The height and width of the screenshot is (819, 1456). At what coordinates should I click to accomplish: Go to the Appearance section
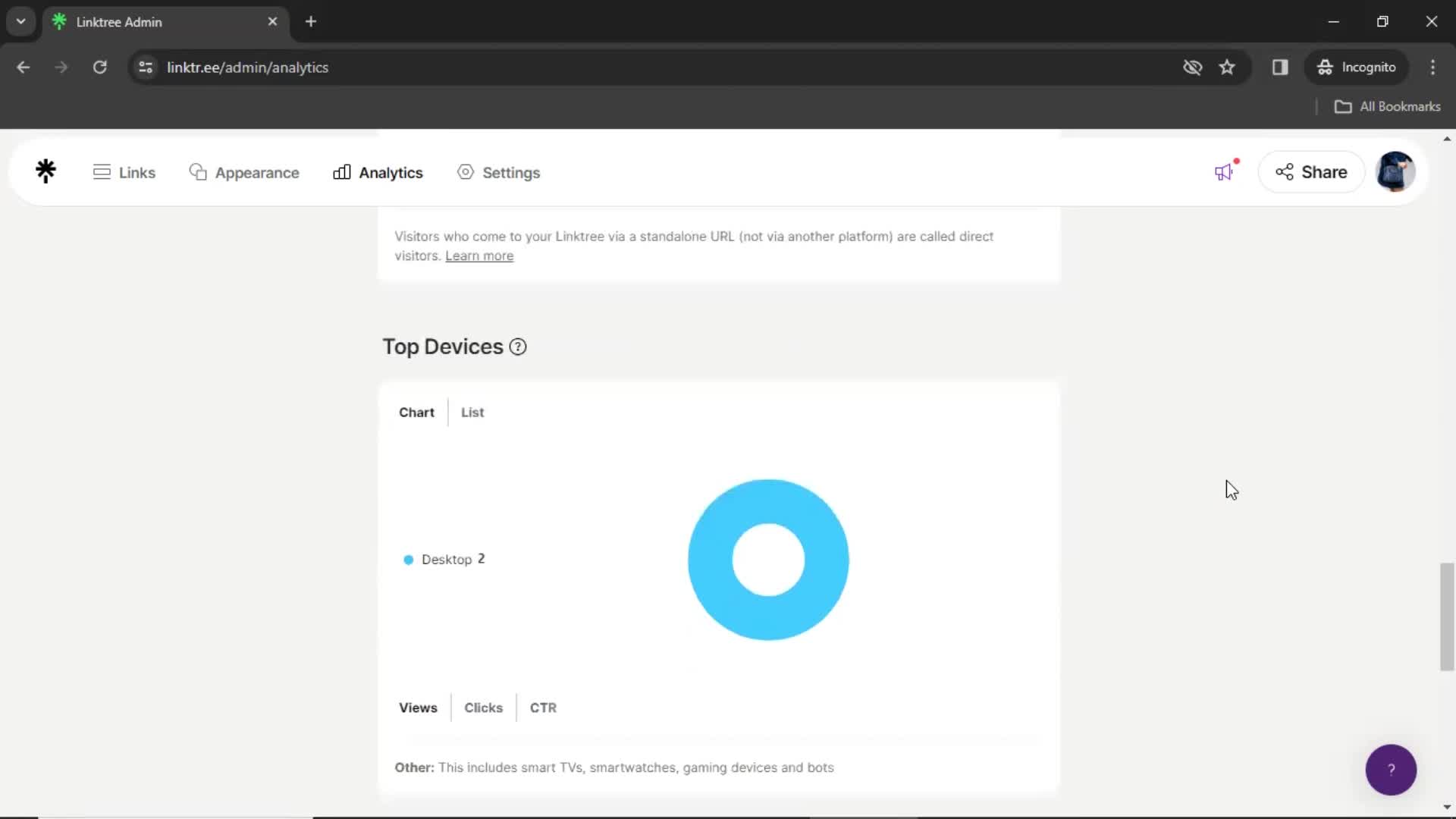[244, 173]
